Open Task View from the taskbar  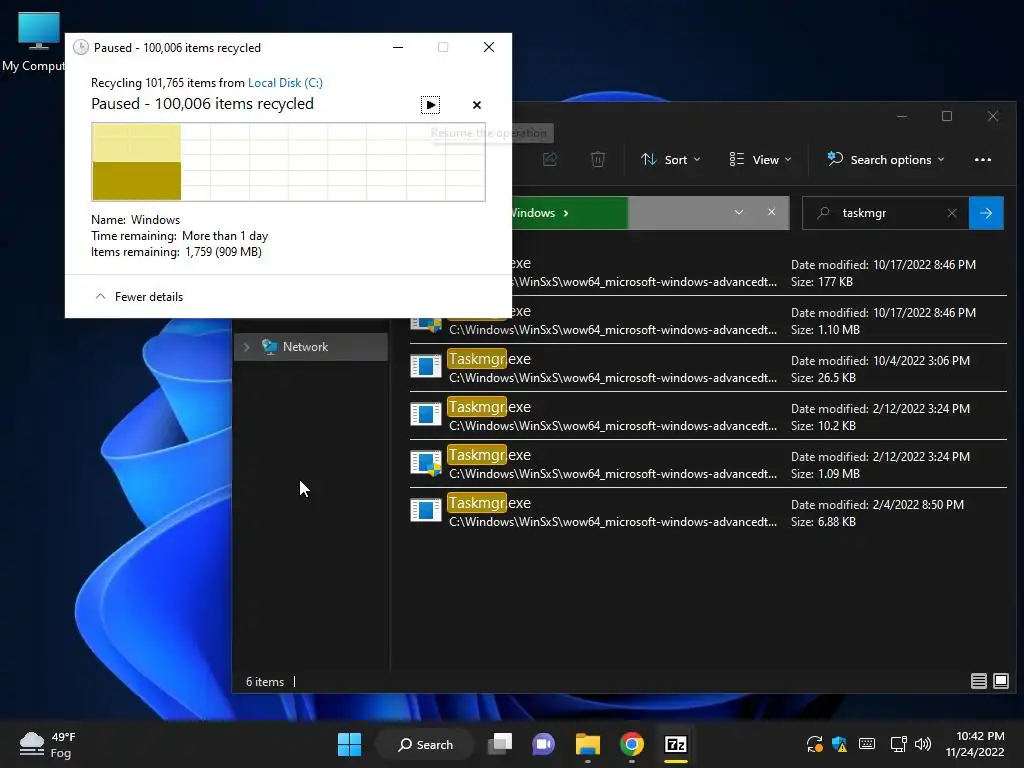[x=501, y=744]
